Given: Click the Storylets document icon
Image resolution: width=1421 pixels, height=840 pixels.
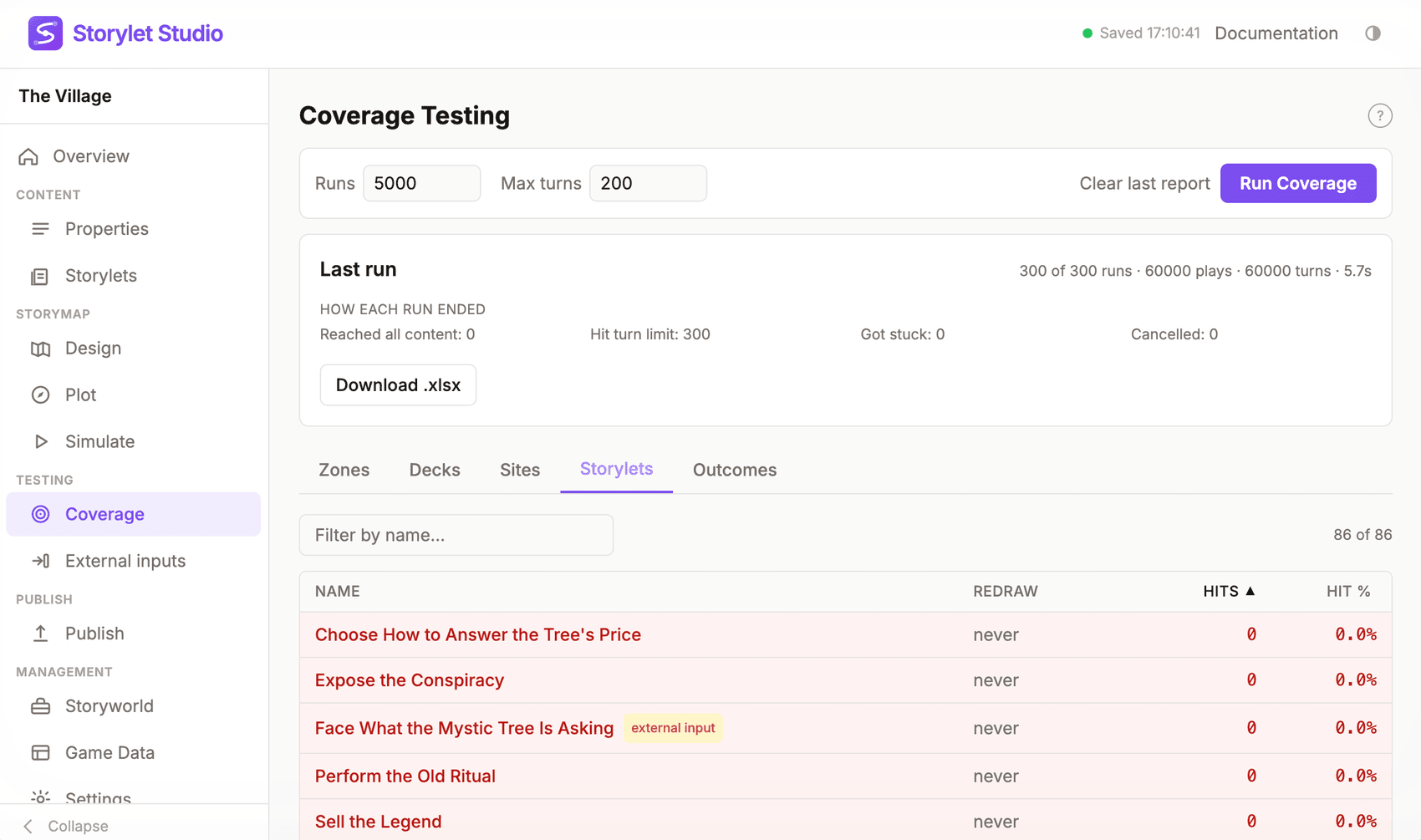Looking at the screenshot, I should coord(40,276).
